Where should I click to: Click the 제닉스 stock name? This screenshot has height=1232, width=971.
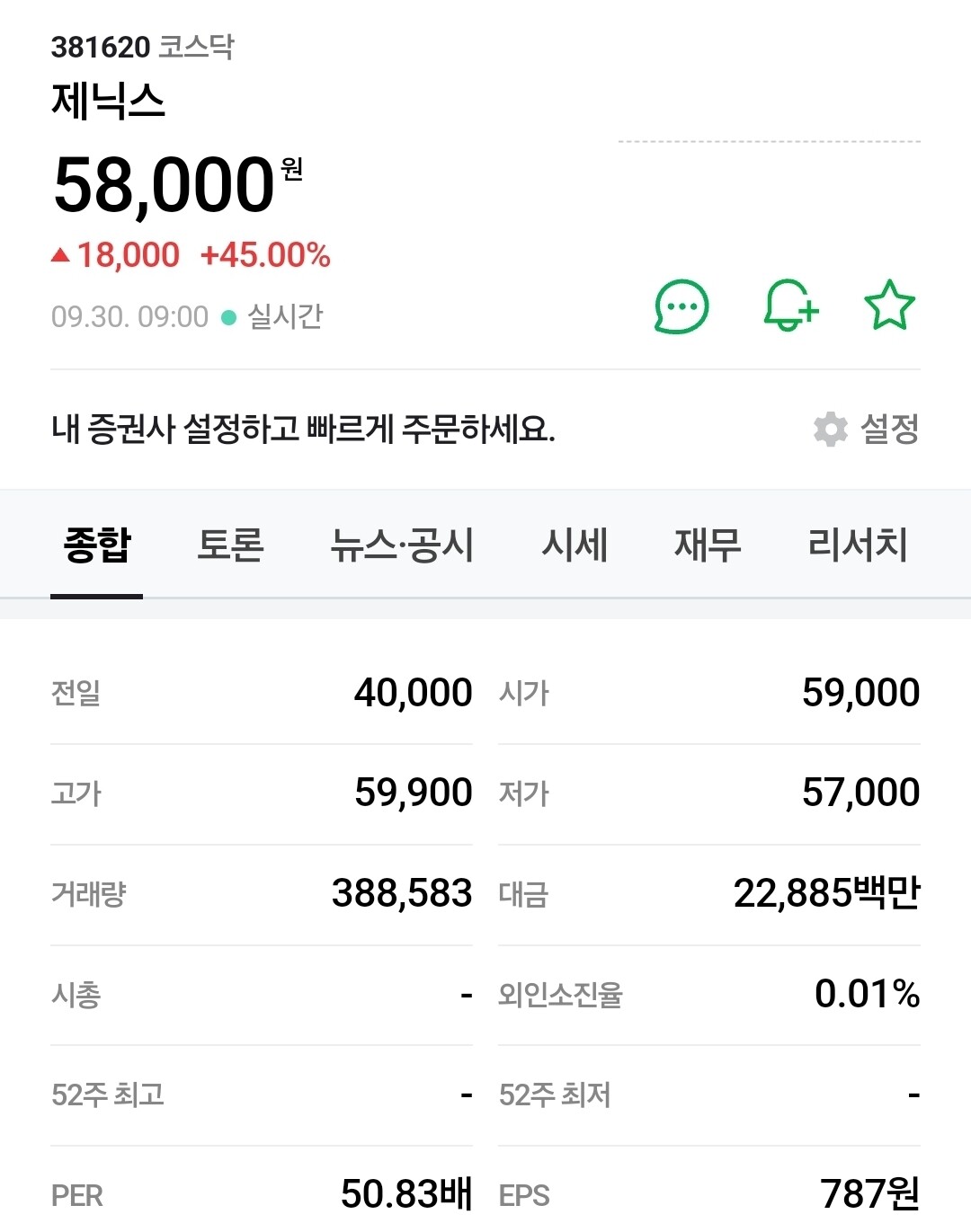(108, 101)
